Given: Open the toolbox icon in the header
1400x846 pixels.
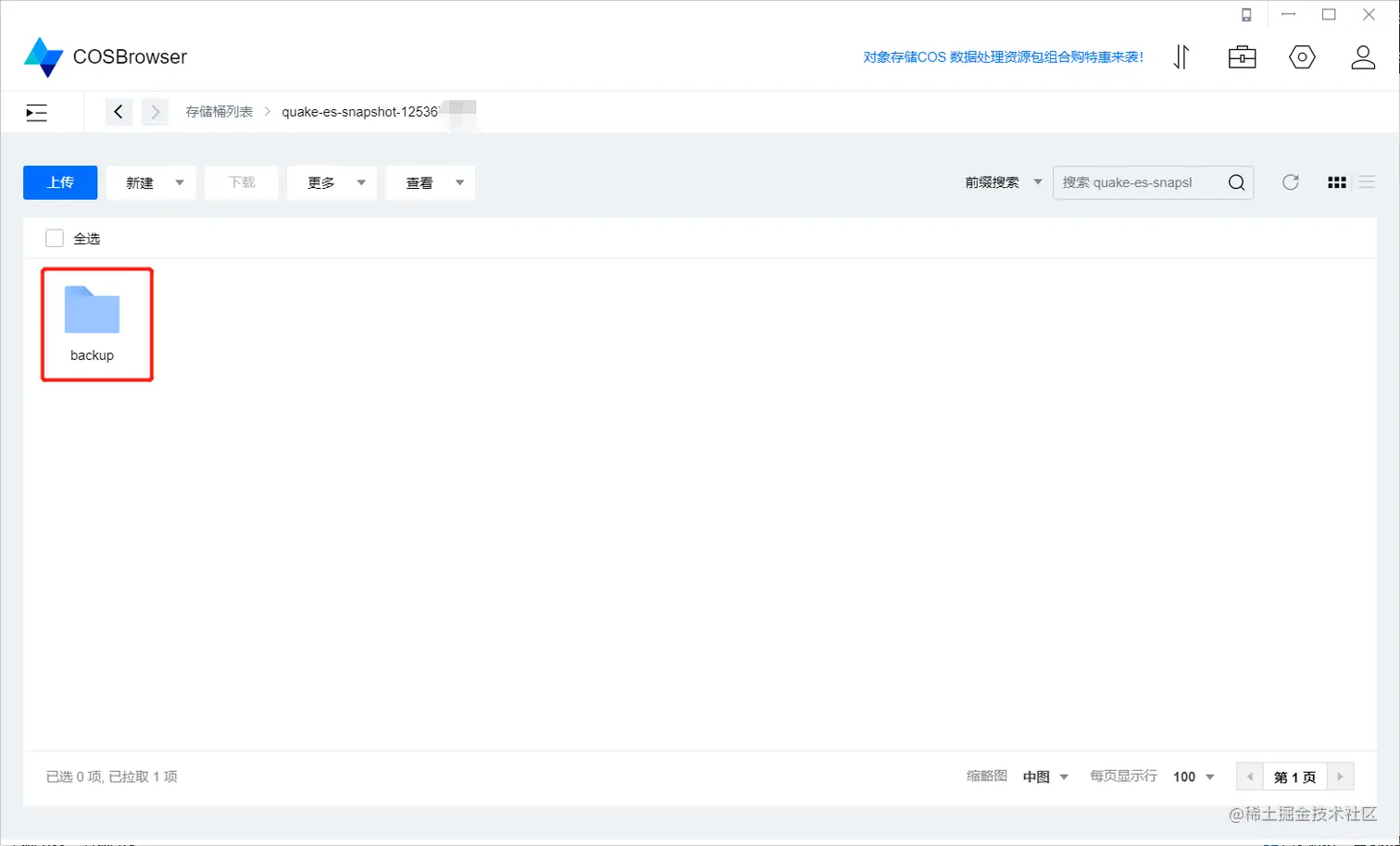Looking at the screenshot, I should pos(1241,56).
